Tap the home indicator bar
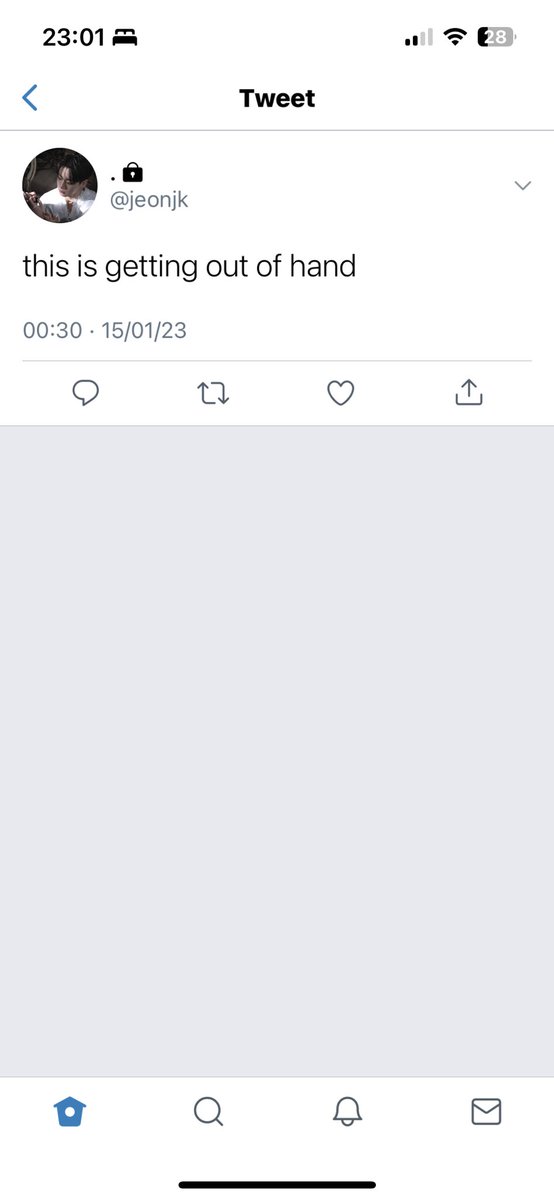 (277, 1184)
